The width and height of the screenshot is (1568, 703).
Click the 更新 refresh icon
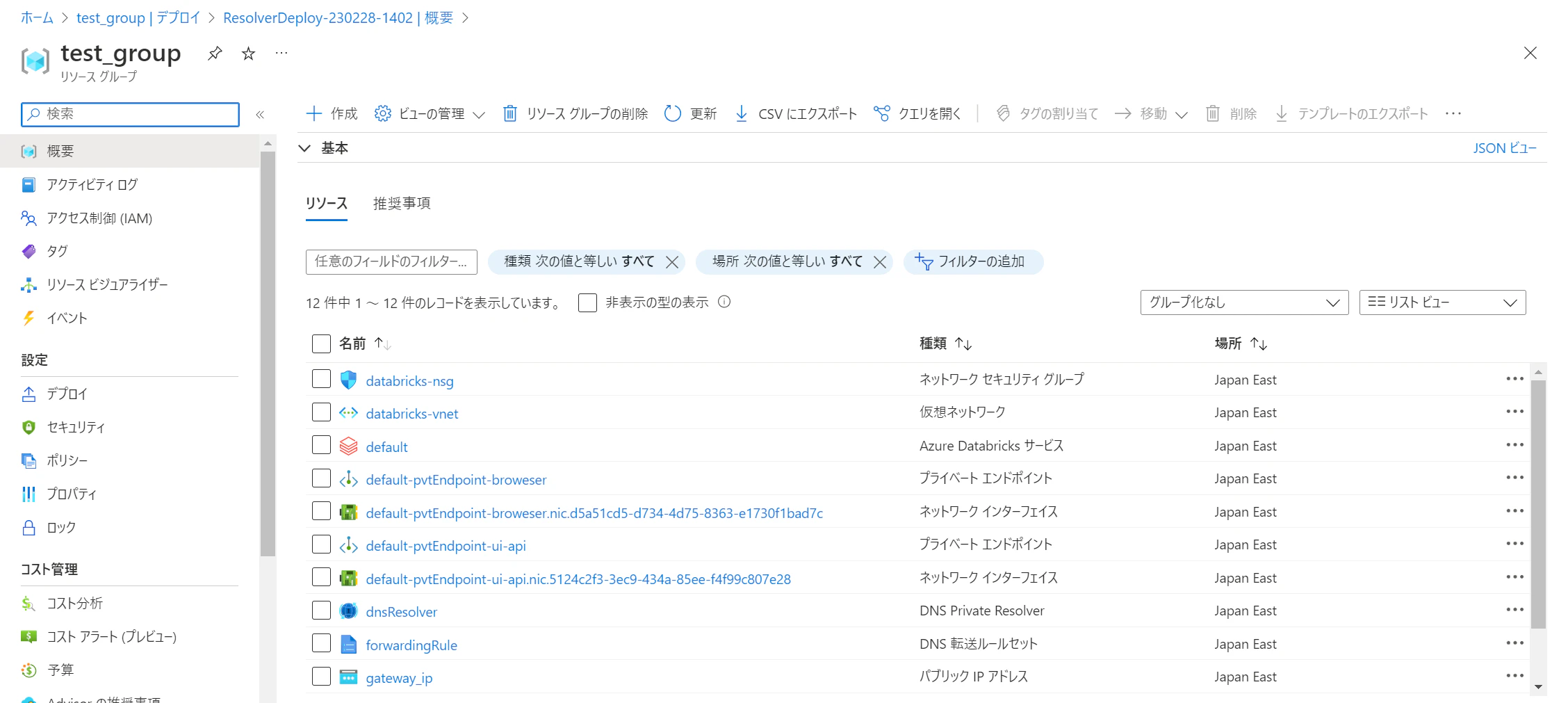coord(672,113)
